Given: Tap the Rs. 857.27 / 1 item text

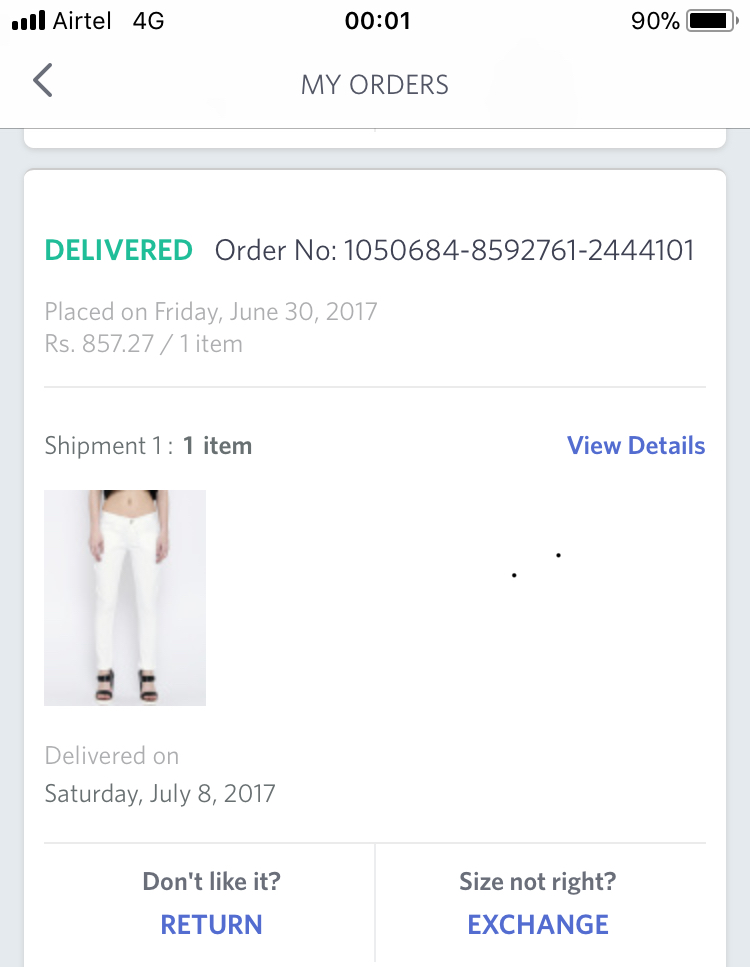Looking at the screenshot, I should click(x=144, y=344).
